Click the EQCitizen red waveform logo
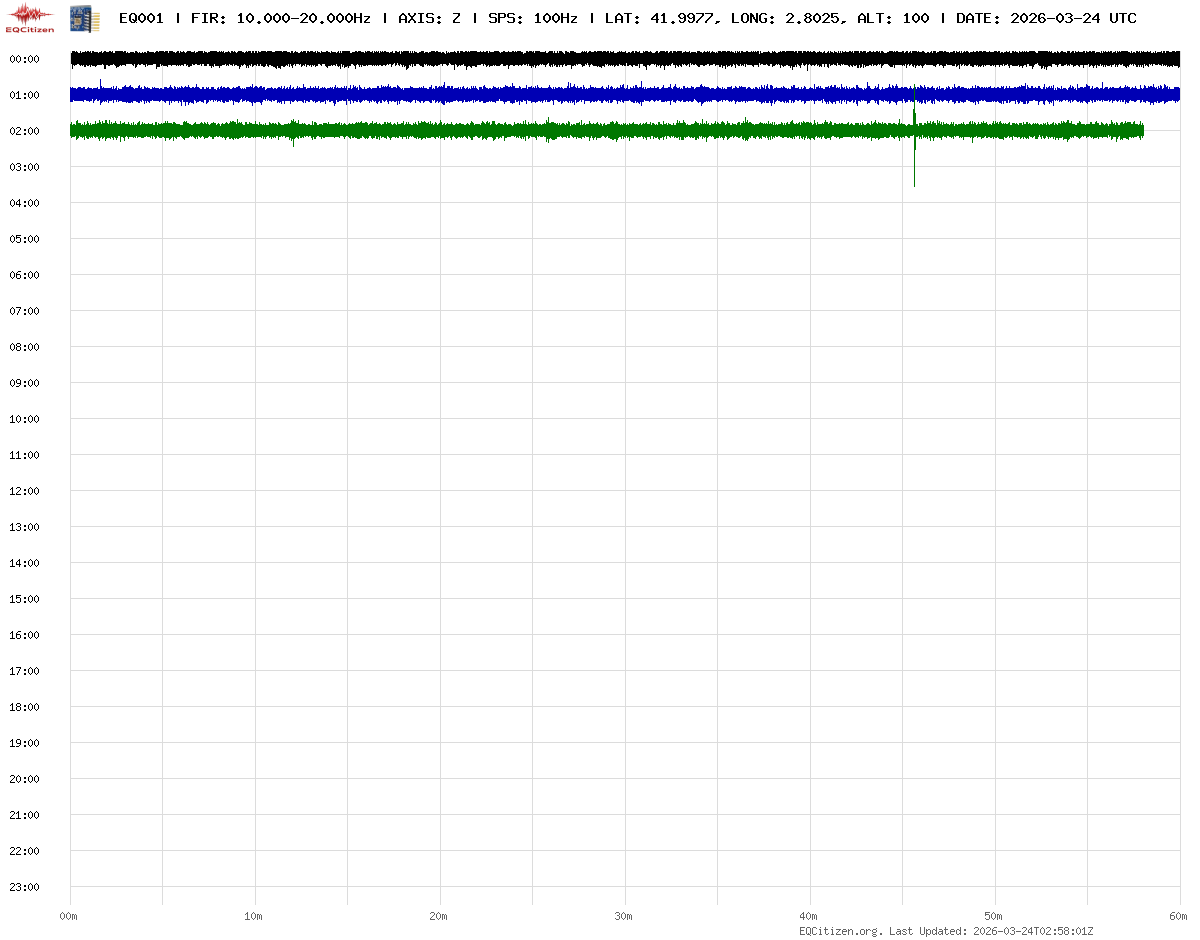Screen dimensions: 1200x940 point(29,17)
